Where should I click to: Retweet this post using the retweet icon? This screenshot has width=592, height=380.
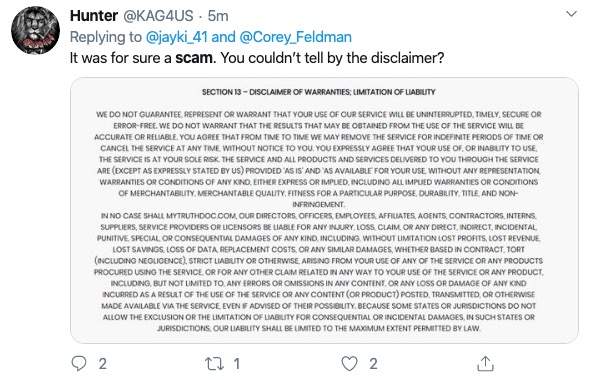coord(214,364)
